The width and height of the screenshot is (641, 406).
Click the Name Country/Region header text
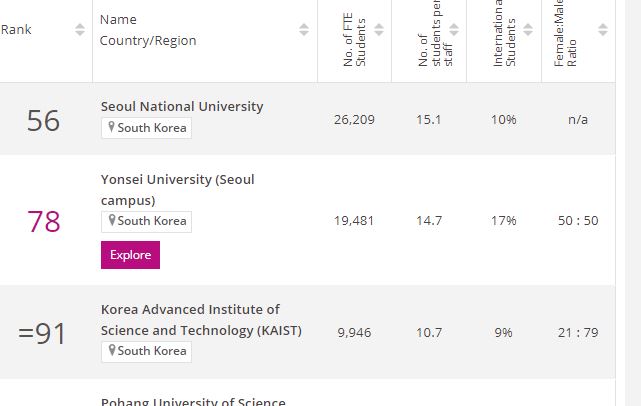pos(148,30)
